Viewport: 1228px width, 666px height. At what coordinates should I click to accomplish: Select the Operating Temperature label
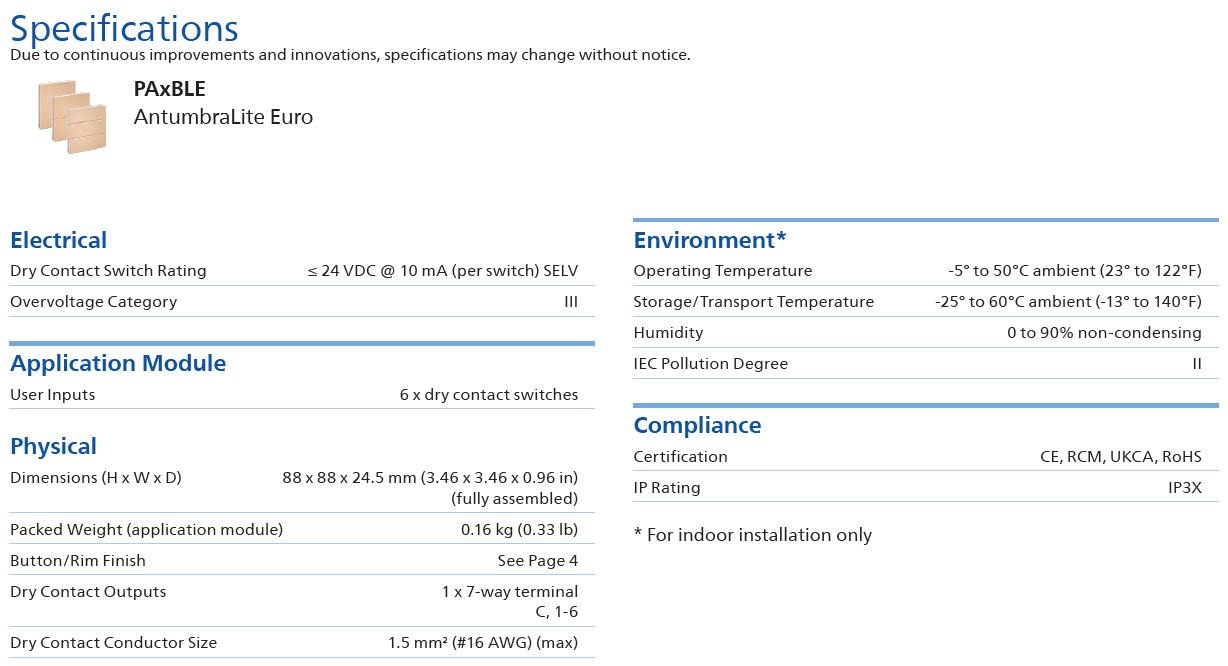click(722, 271)
